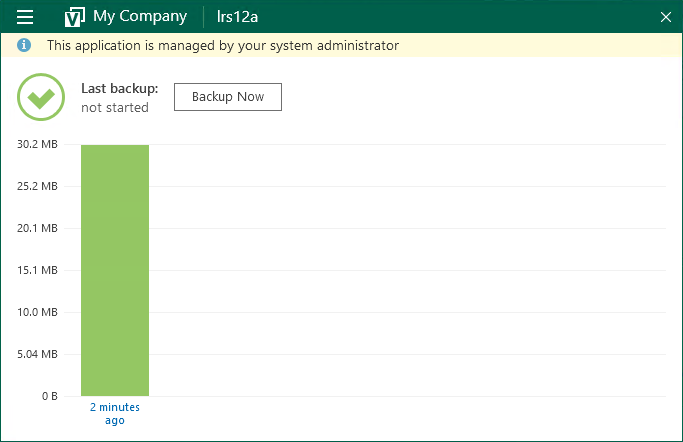The height and width of the screenshot is (442, 683).
Task: Click the 5.04 MB axis label
Action: (x=37, y=354)
